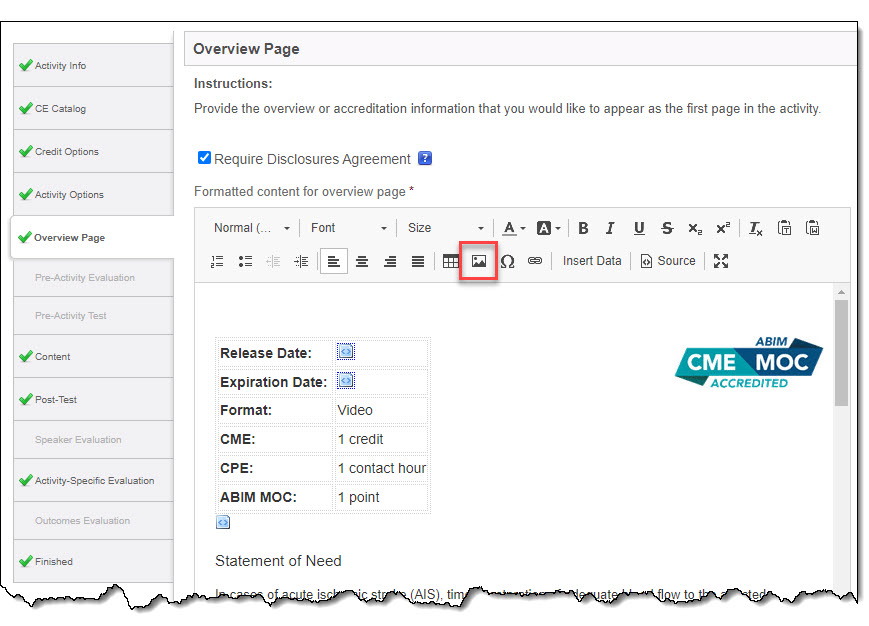Click the Insert Data button
The height and width of the screenshot is (626, 869).
[x=591, y=261]
